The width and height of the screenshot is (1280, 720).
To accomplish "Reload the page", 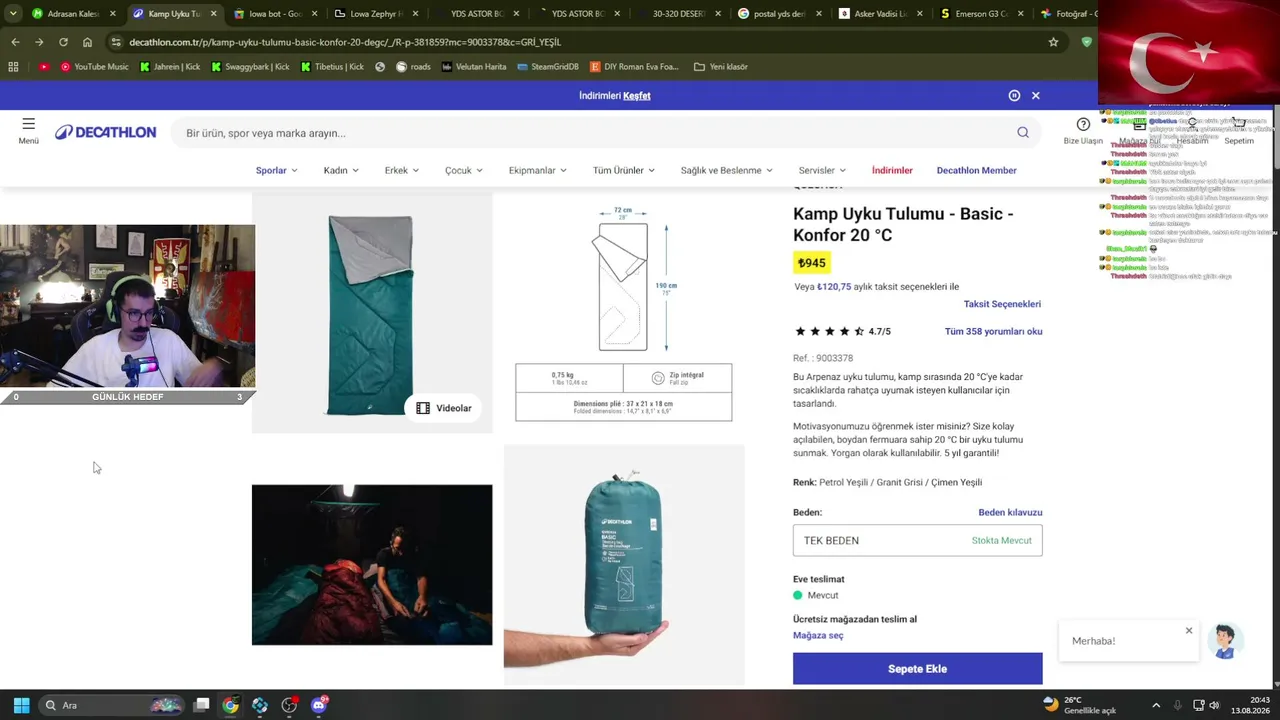I will pyautogui.click(x=63, y=42).
